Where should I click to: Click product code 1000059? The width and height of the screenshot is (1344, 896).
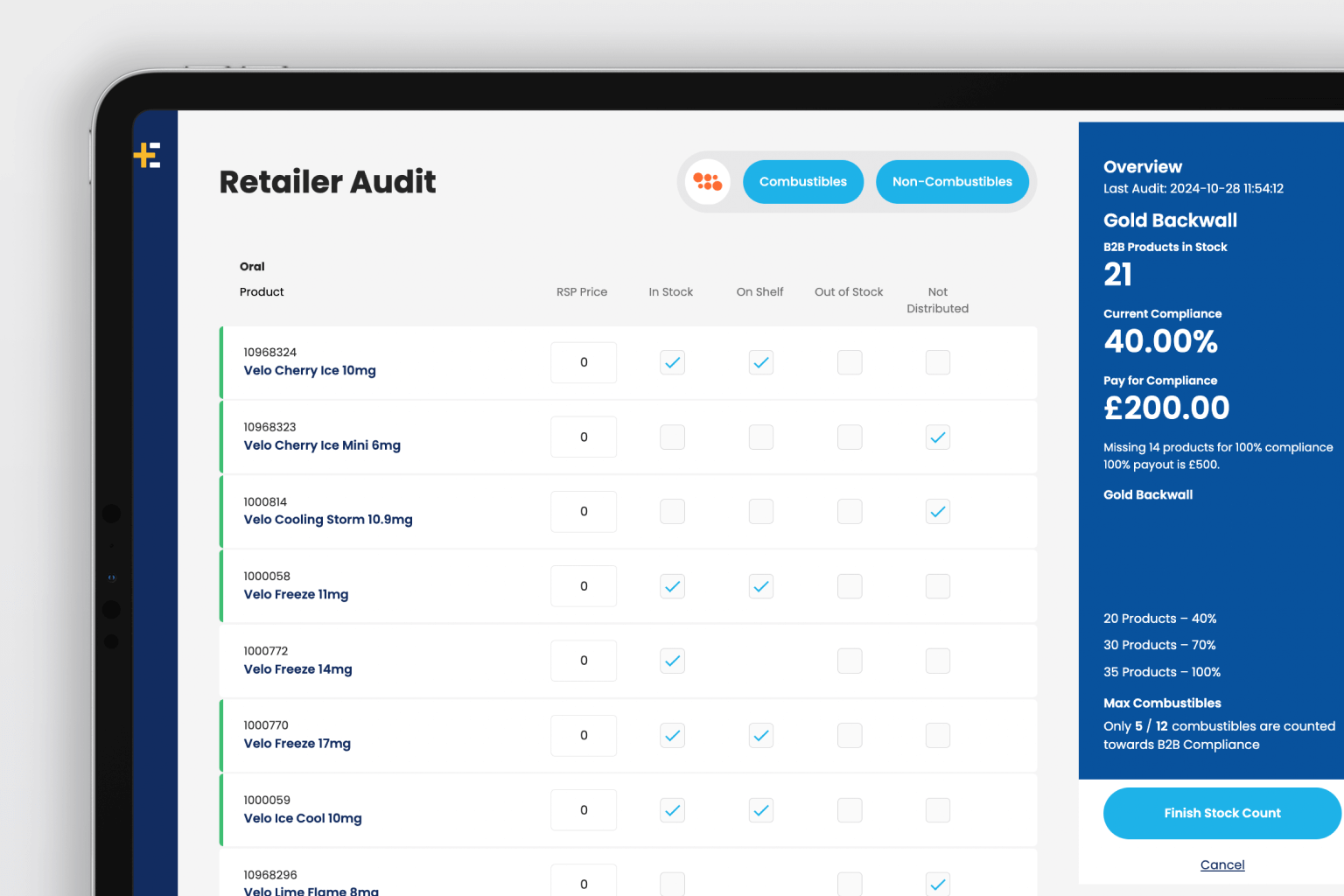tap(267, 800)
